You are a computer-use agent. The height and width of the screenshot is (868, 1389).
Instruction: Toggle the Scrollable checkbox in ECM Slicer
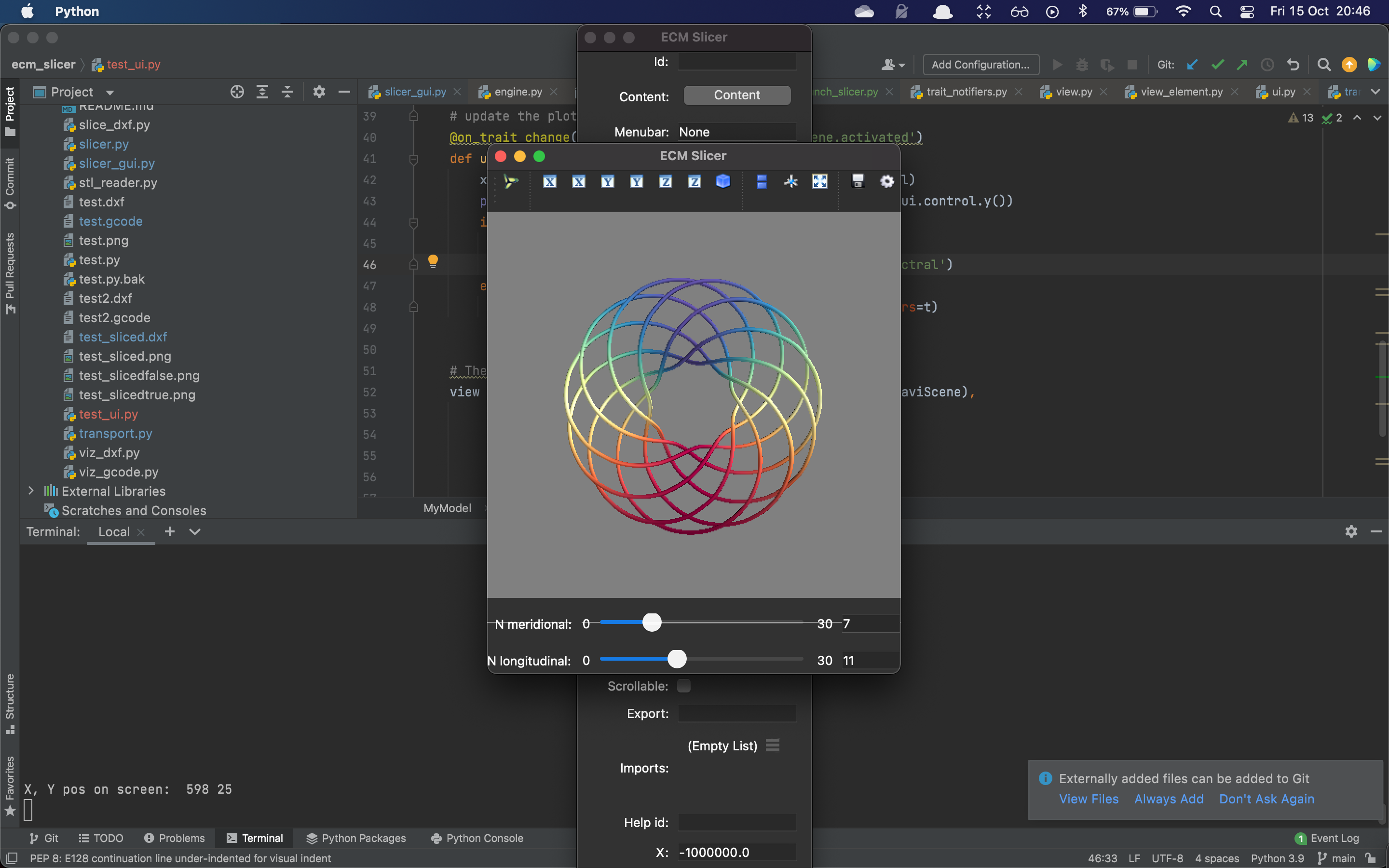684,685
